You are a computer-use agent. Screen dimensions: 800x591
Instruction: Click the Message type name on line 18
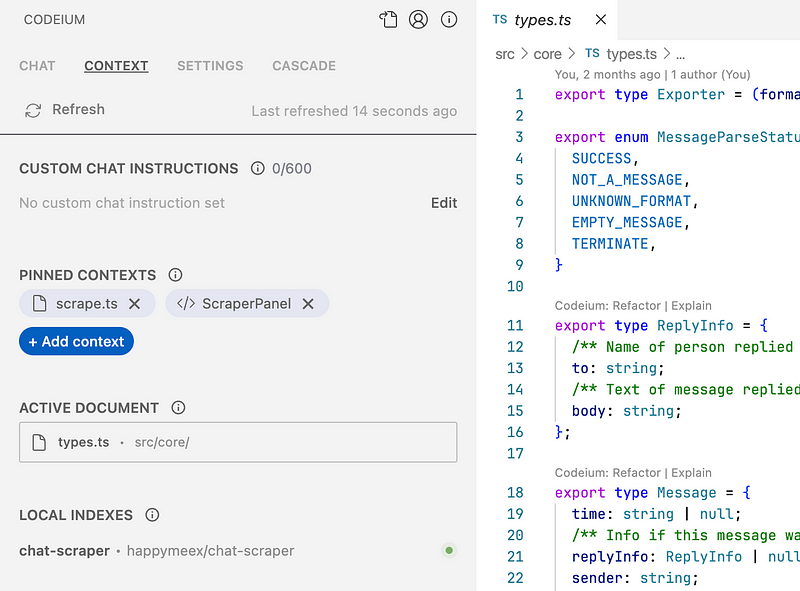687,493
